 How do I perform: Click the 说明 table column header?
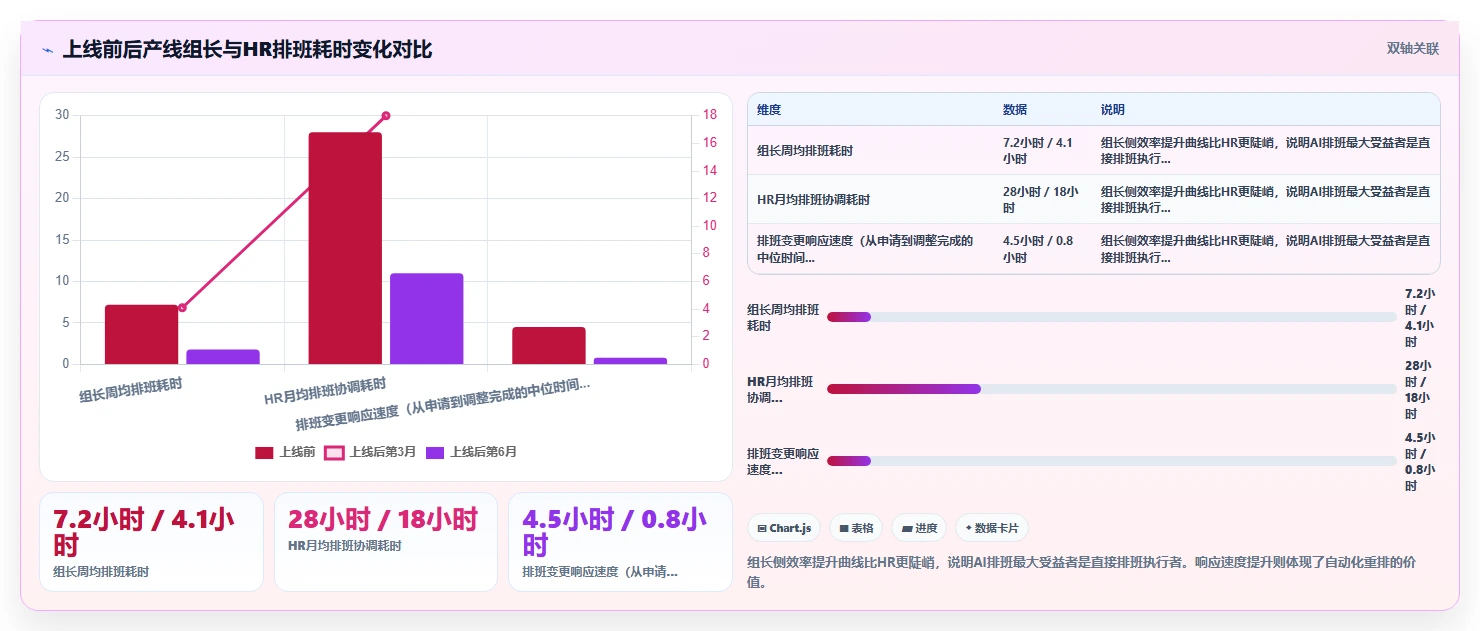[1113, 110]
